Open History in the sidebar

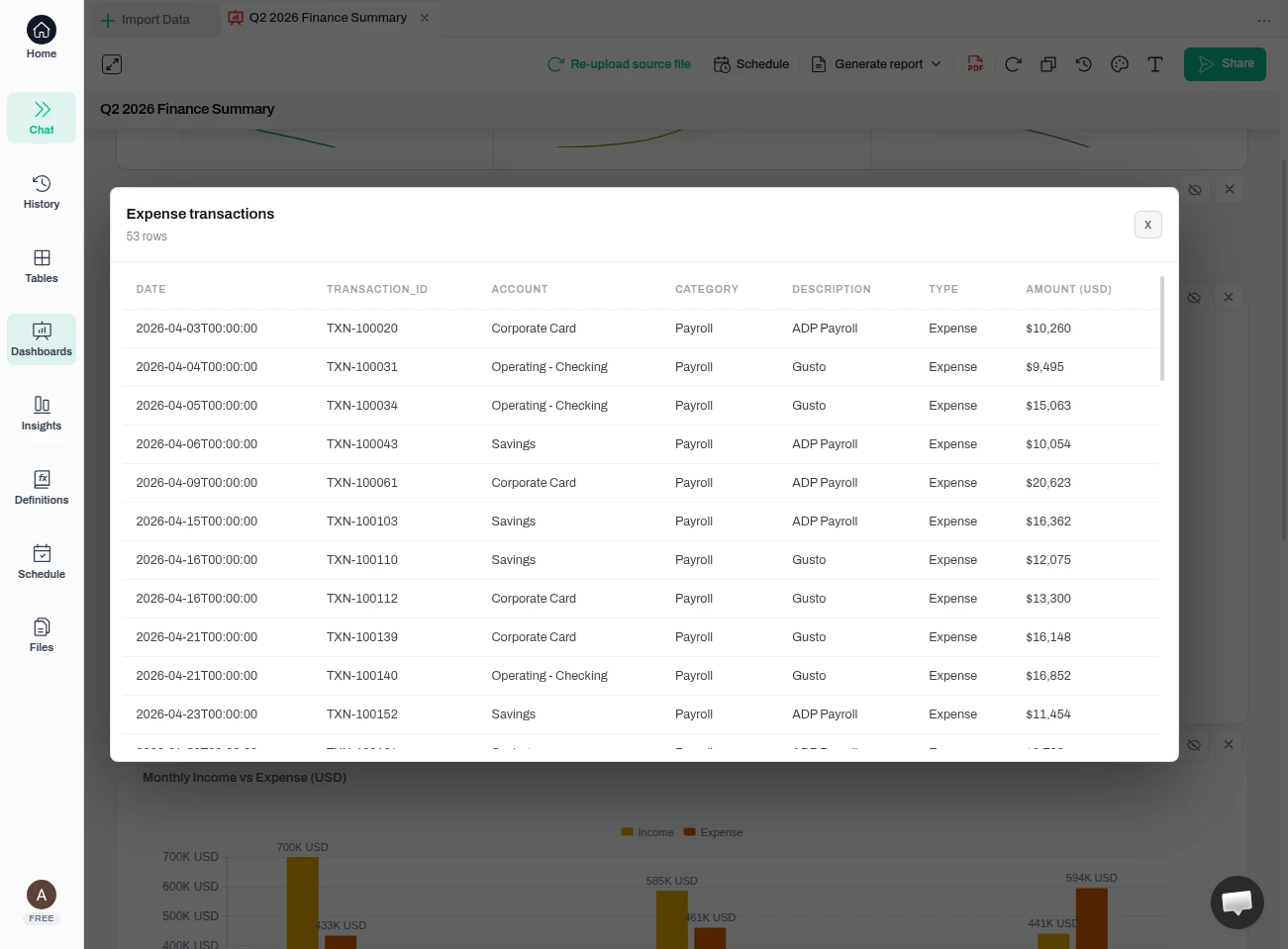[x=42, y=192]
